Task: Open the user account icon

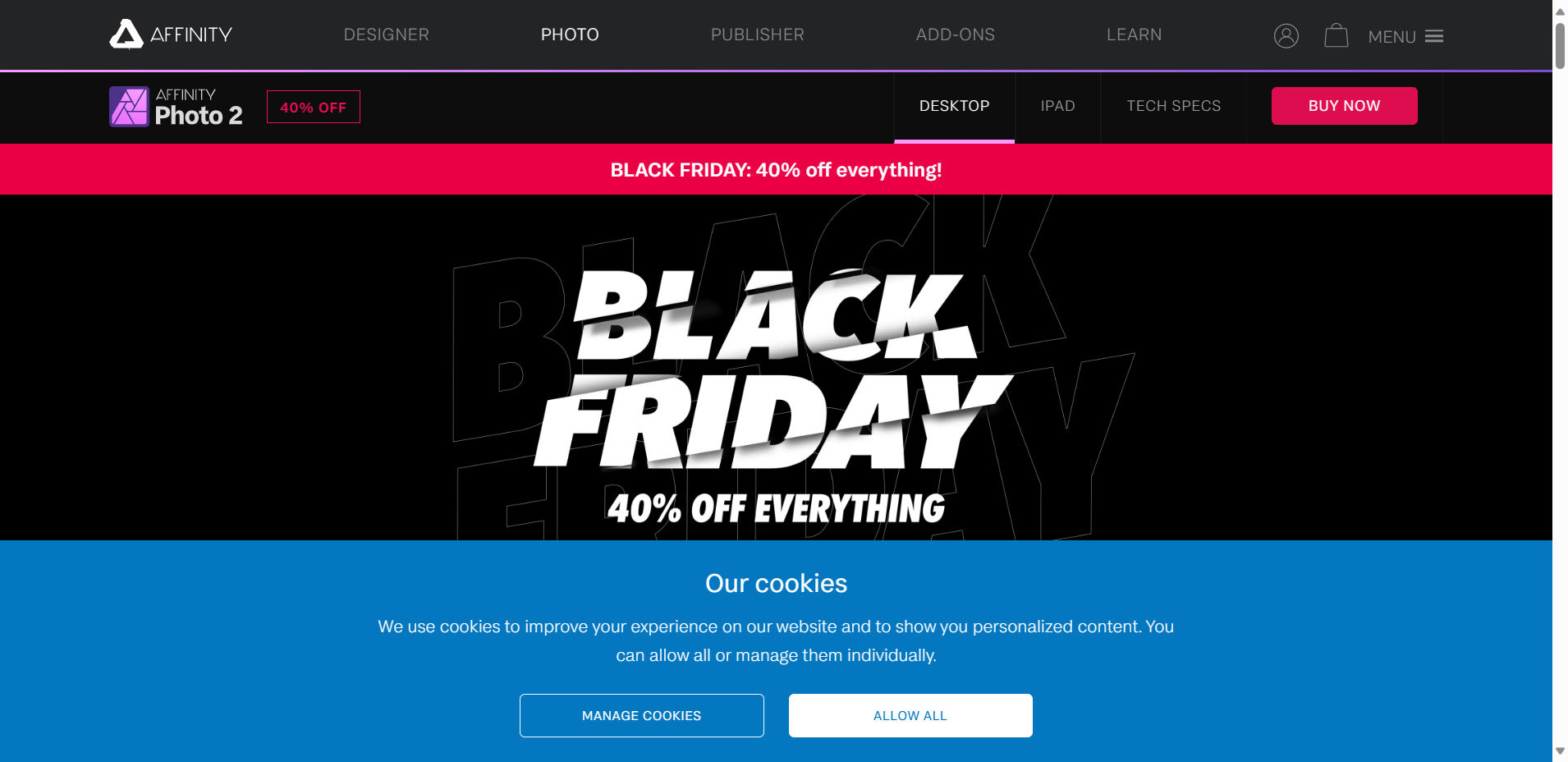Action: (1286, 36)
